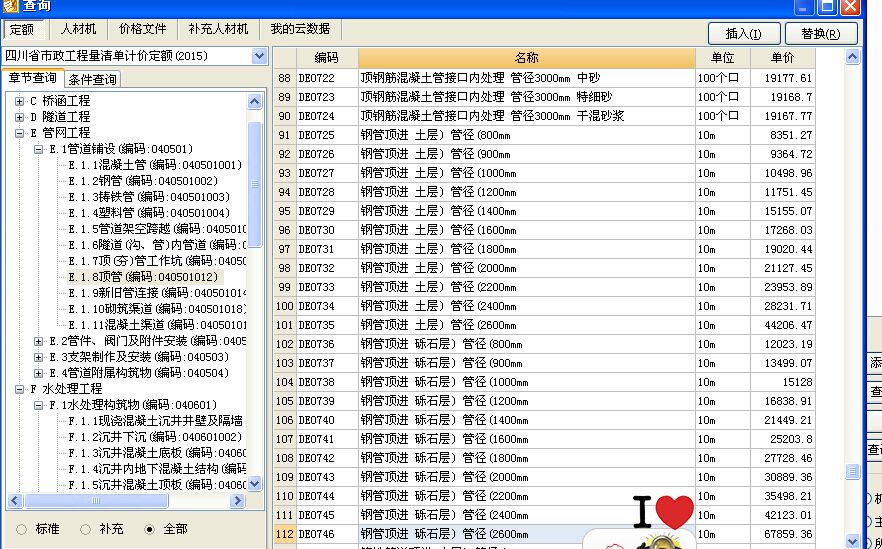The image size is (882, 549).
Task: Click the price 21127.45 cell
Action: [x=783, y=268]
